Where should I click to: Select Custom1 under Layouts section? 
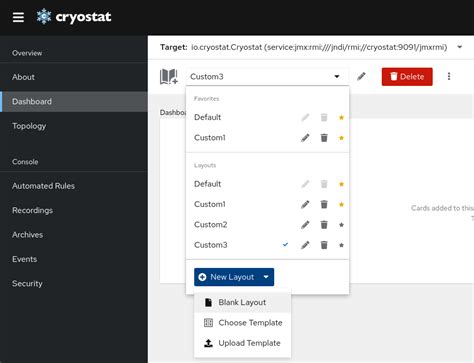[x=210, y=204]
